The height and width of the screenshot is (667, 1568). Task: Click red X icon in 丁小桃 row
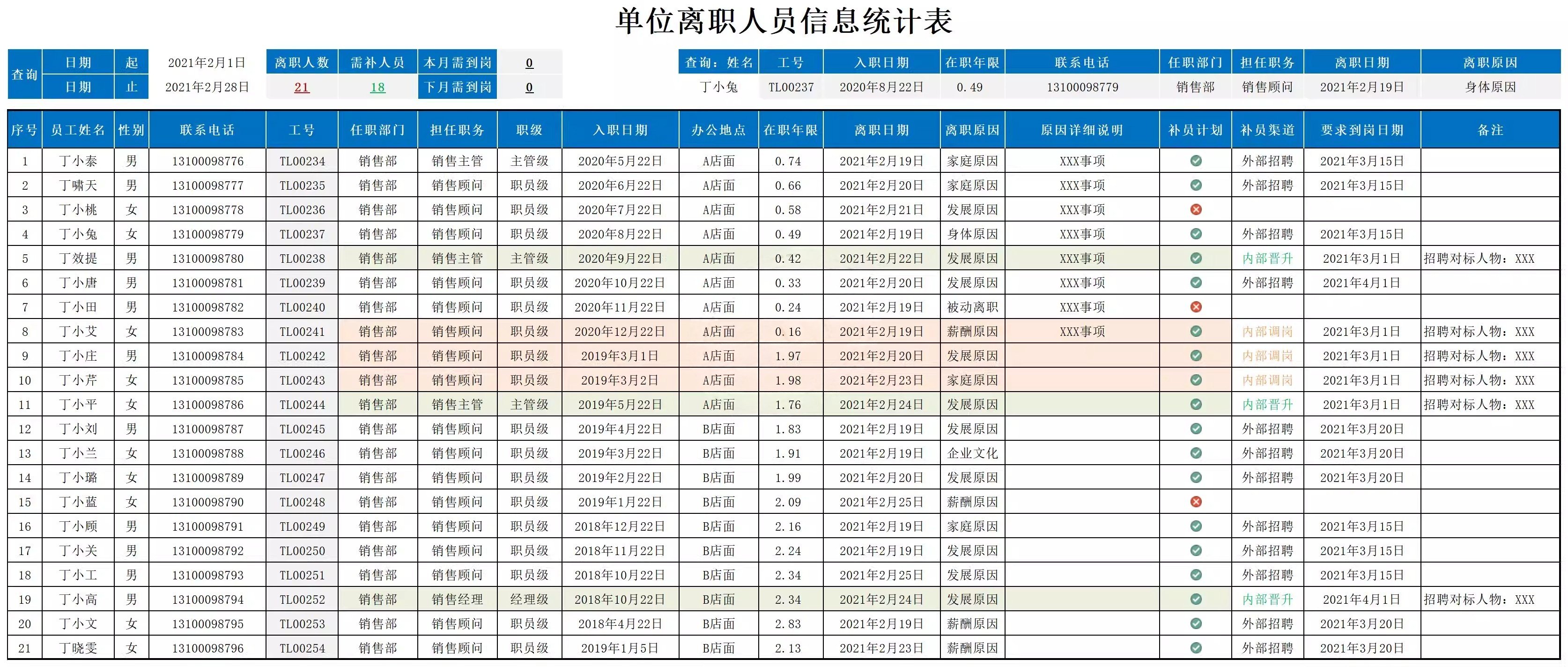[1196, 209]
